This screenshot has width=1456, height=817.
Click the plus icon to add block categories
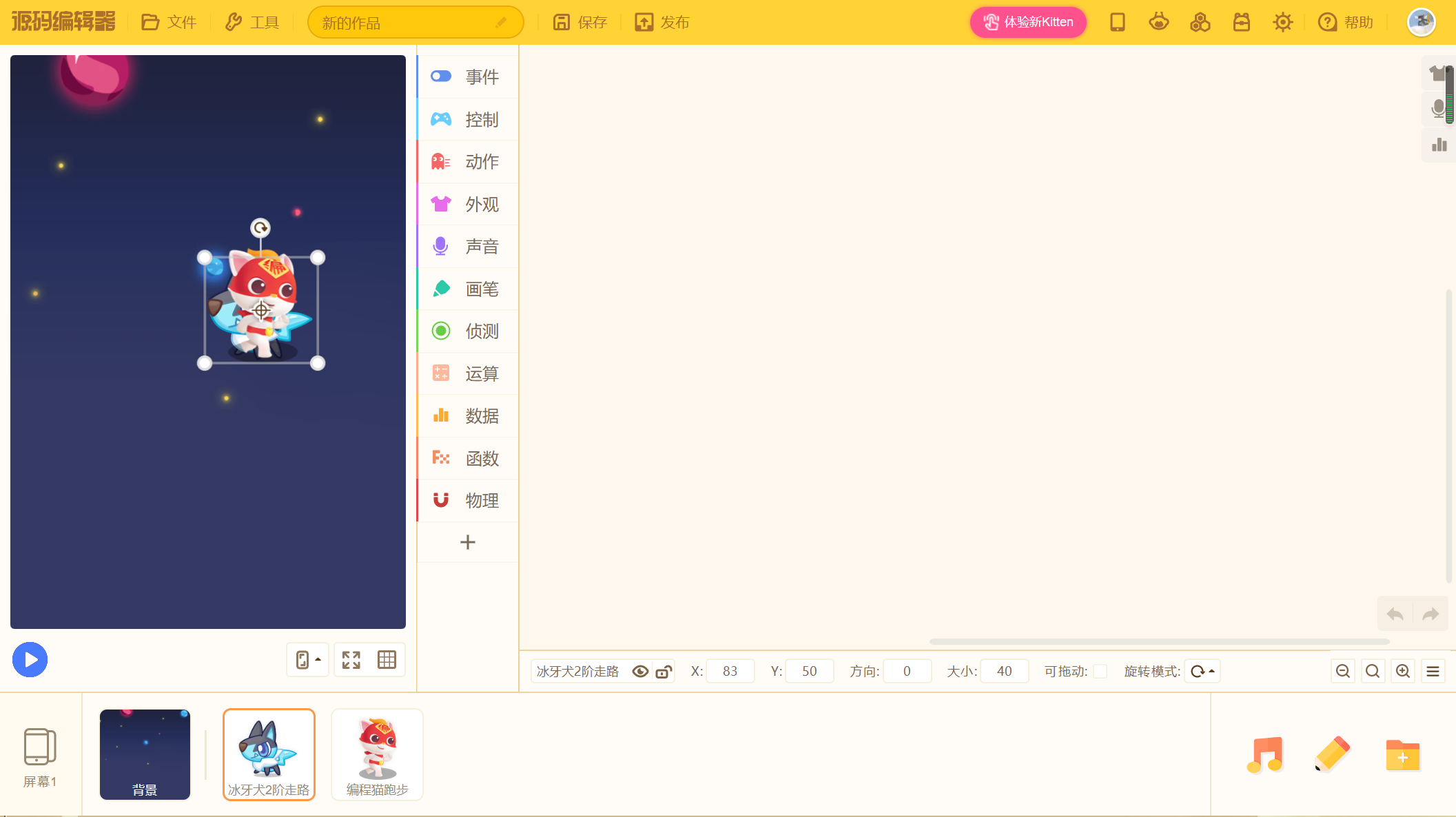(468, 542)
